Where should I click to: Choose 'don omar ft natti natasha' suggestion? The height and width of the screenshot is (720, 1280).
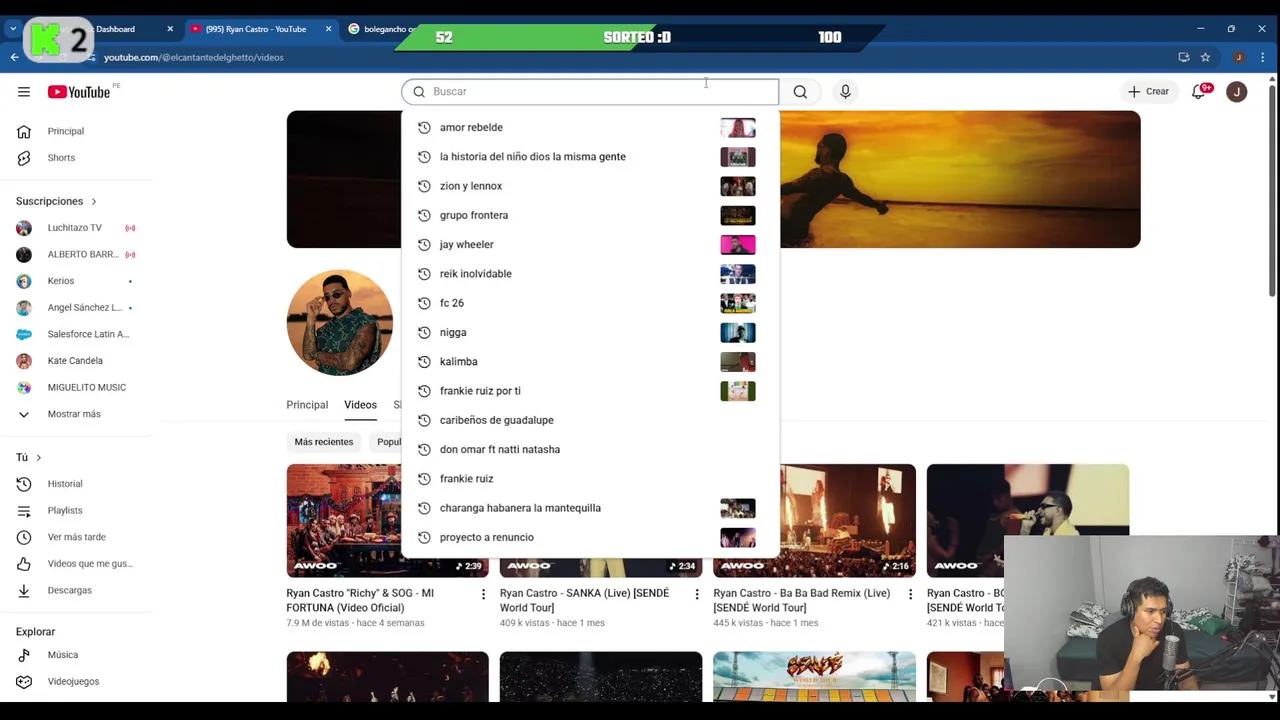(590, 449)
